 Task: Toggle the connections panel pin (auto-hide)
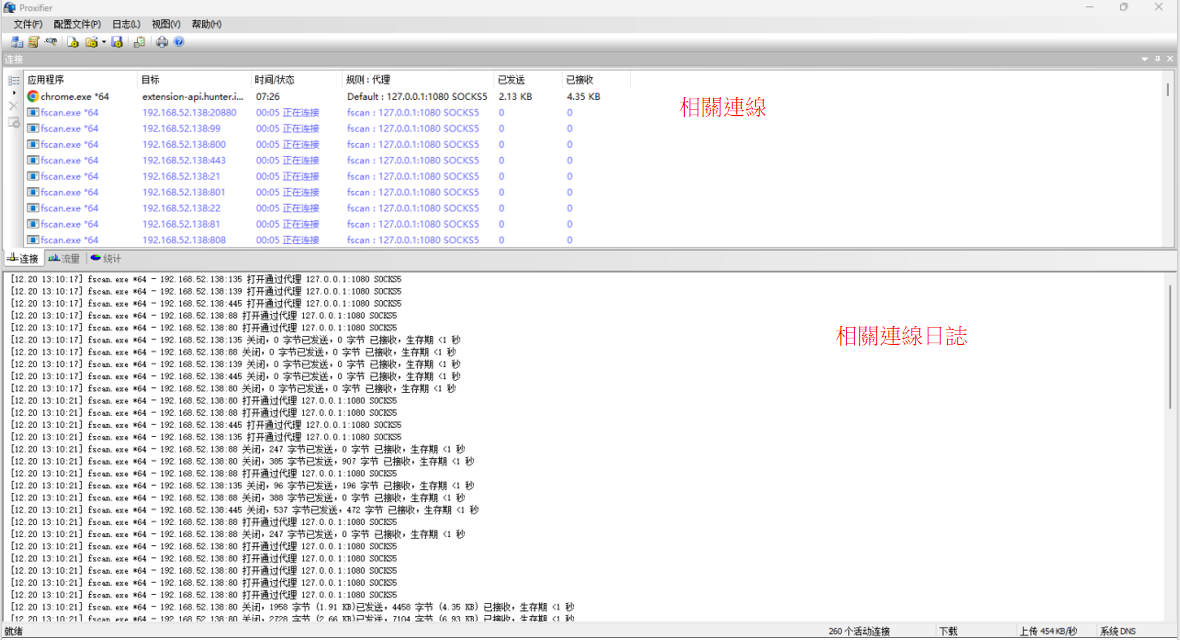pos(1157,59)
